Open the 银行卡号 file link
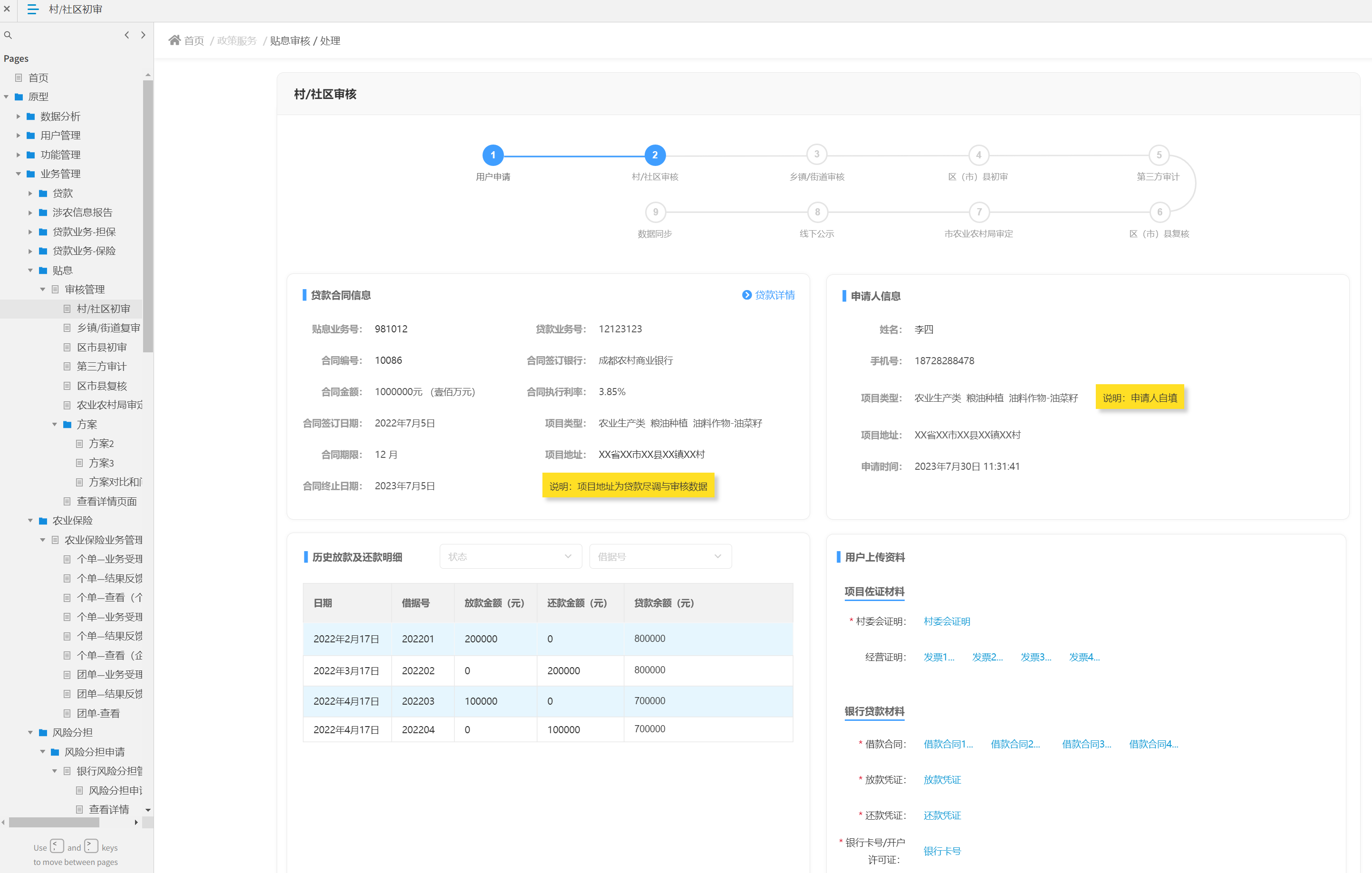The image size is (1372, 873). click(942, 851)
